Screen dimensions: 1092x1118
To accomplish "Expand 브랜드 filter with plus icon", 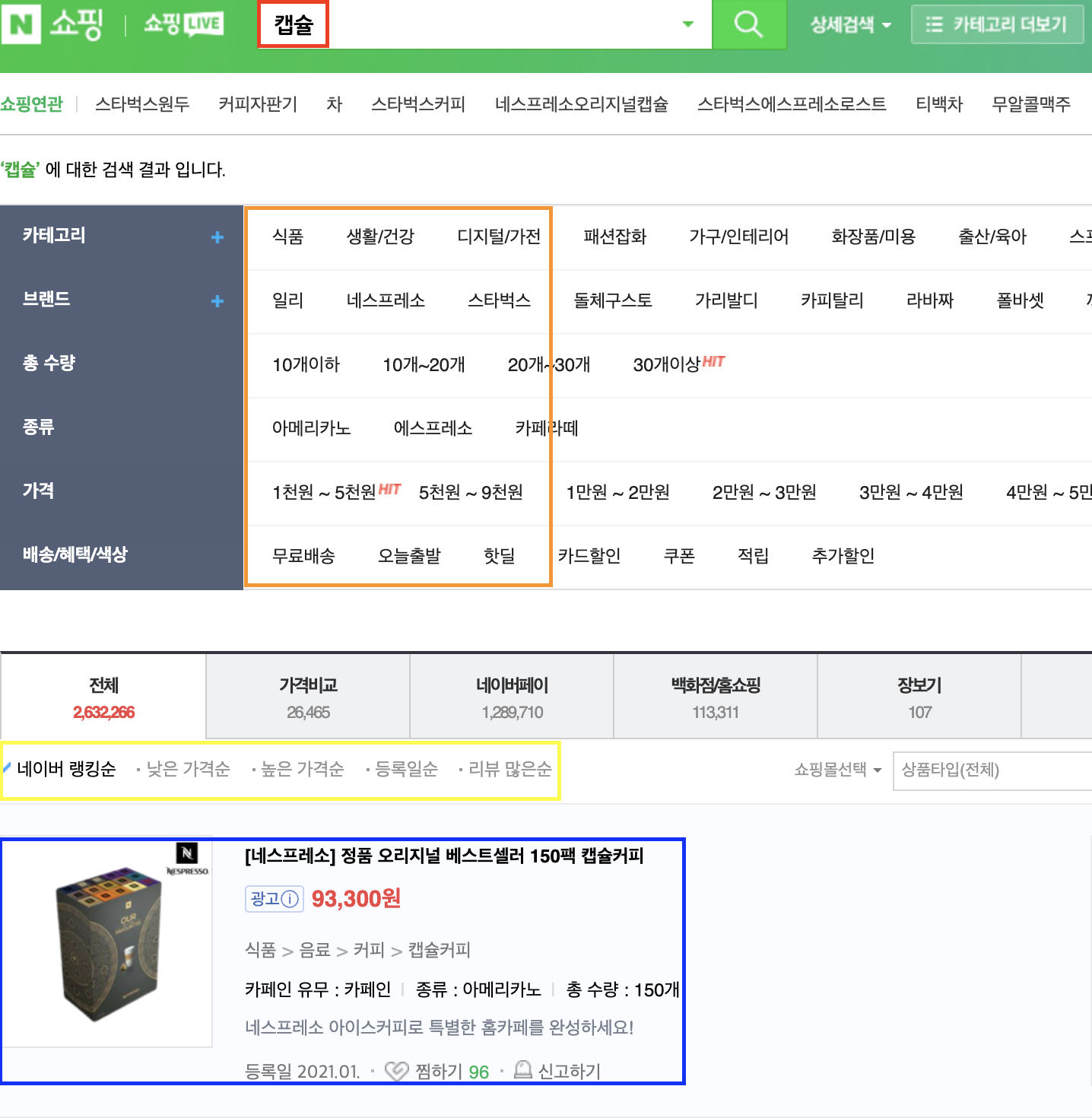I will coord(217,301).
